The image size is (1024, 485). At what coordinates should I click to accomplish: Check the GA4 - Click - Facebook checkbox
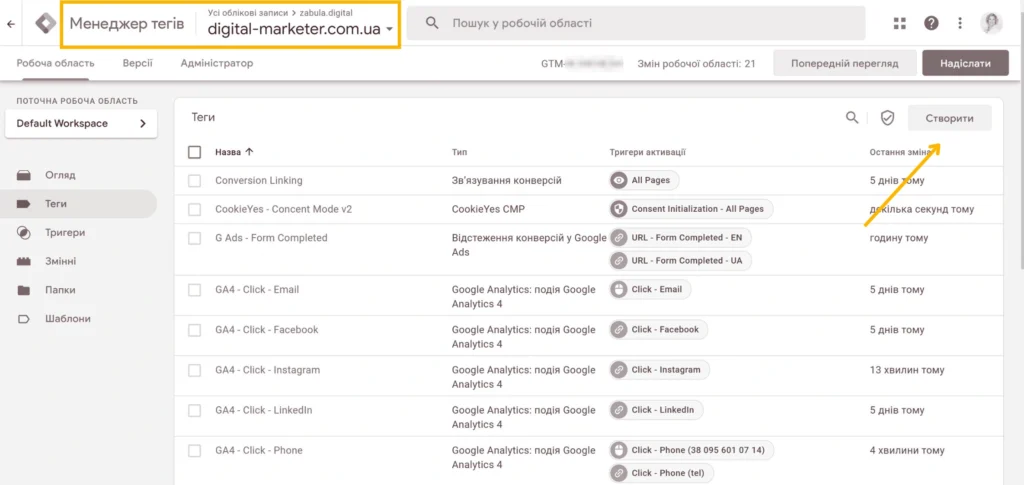(194, 330)
